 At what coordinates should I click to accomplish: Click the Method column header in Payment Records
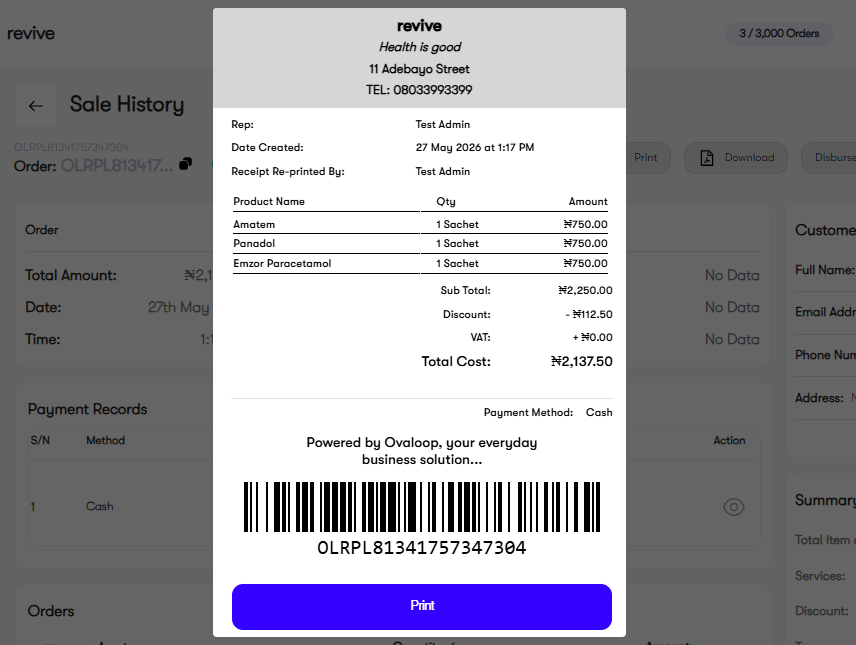click(x=105, y=440)
